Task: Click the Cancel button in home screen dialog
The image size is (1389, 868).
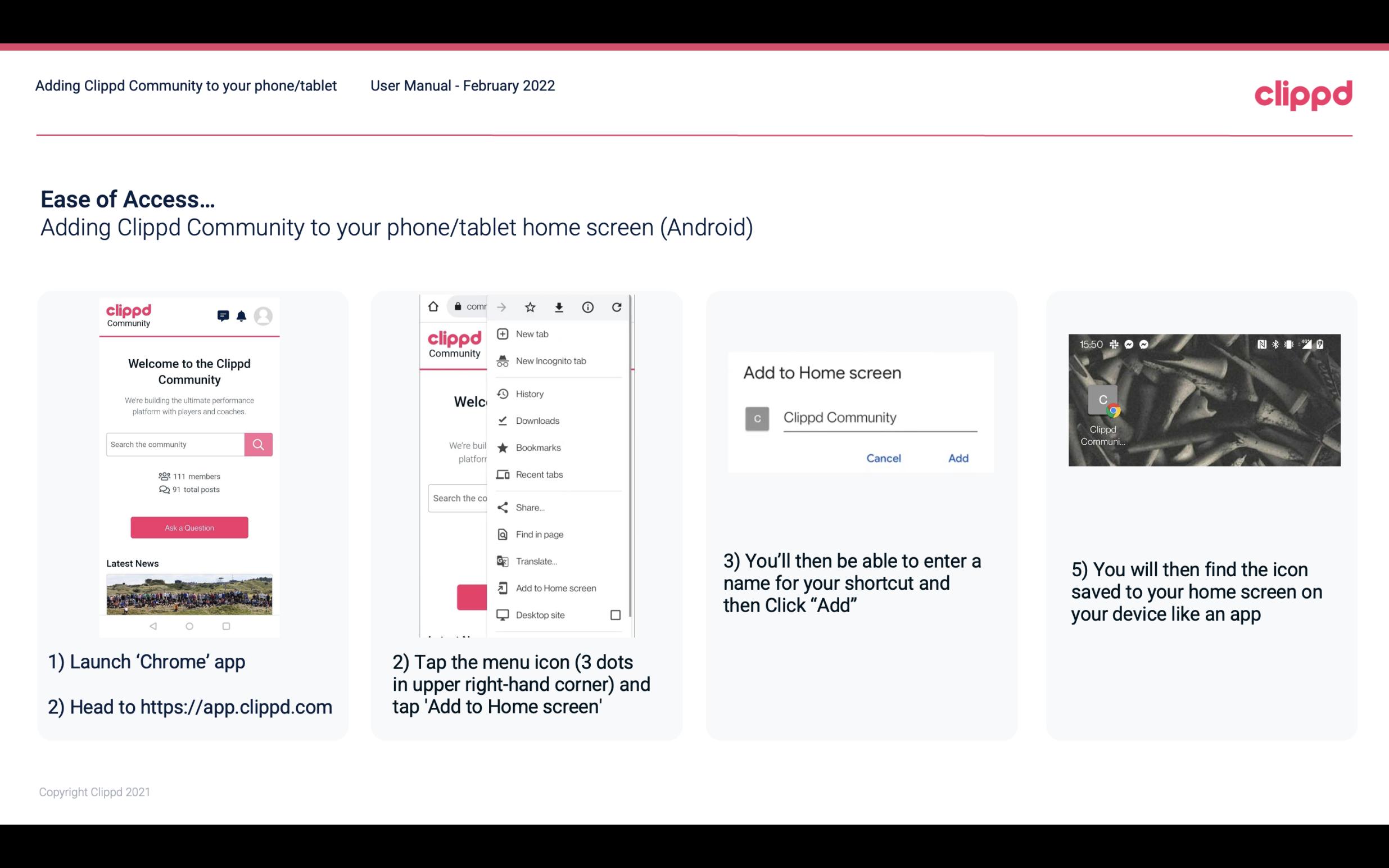Action: [x=883, y=458]
